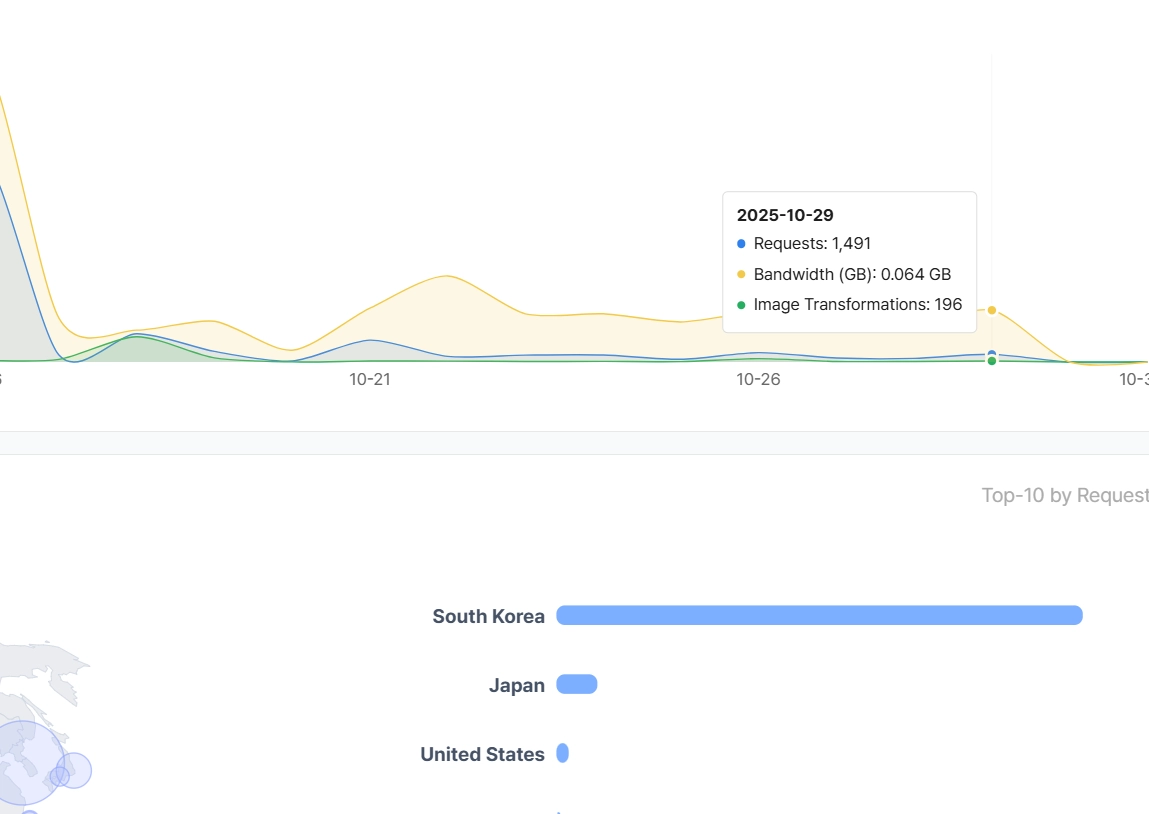Image resolution: width=1149 pixels, height=814 pixels.
Task: Click the green Image Transformations tooltip dot
Action: 741,305
